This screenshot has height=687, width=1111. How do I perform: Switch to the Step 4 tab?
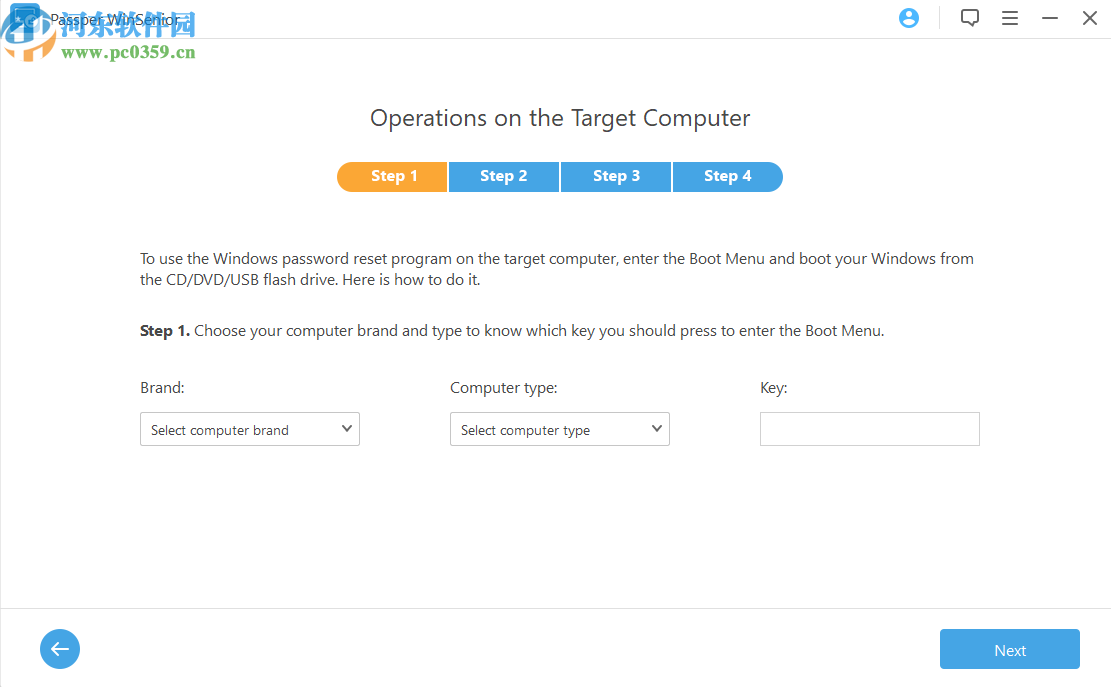(x=727, y=176)
